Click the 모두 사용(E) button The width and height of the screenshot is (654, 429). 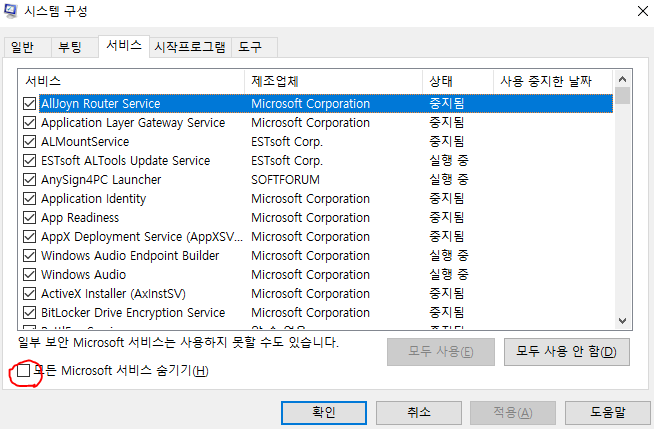441,352
